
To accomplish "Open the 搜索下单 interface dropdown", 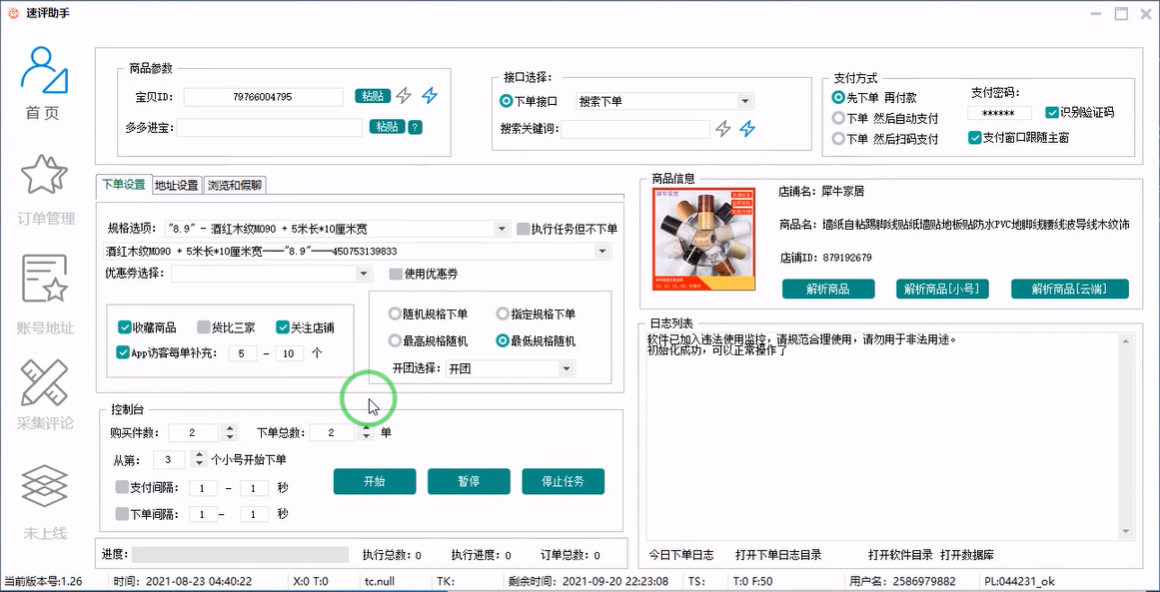I will (745, 101).
